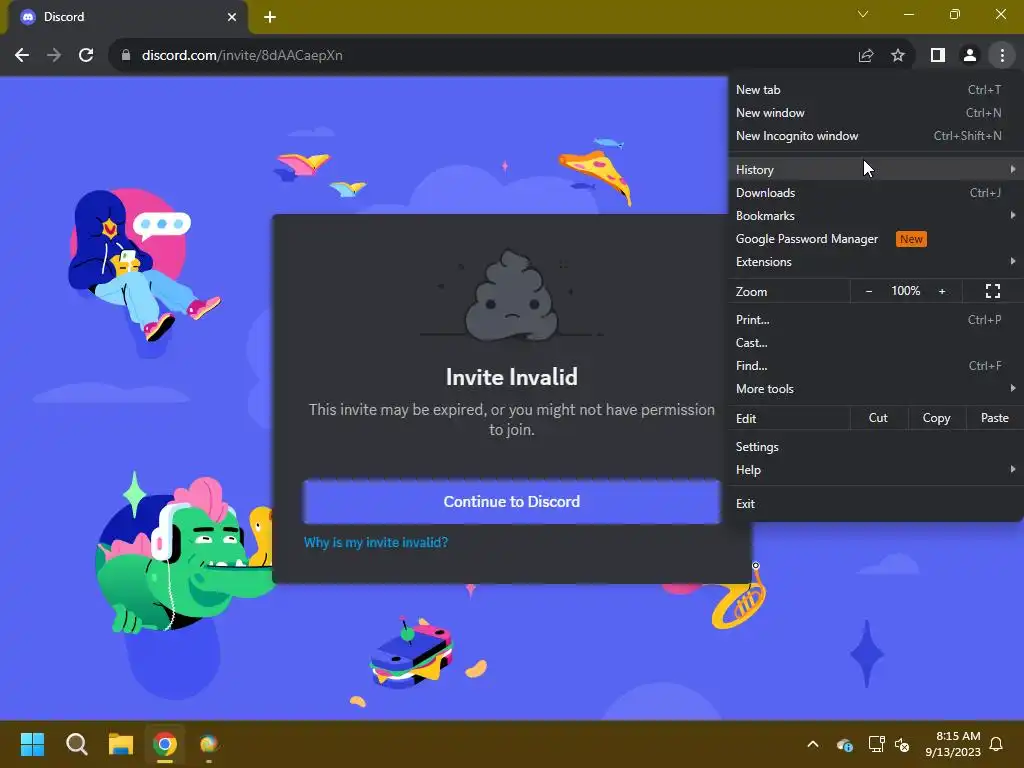
Task: Open the clock and date panel
Action: tap(953, 744)
